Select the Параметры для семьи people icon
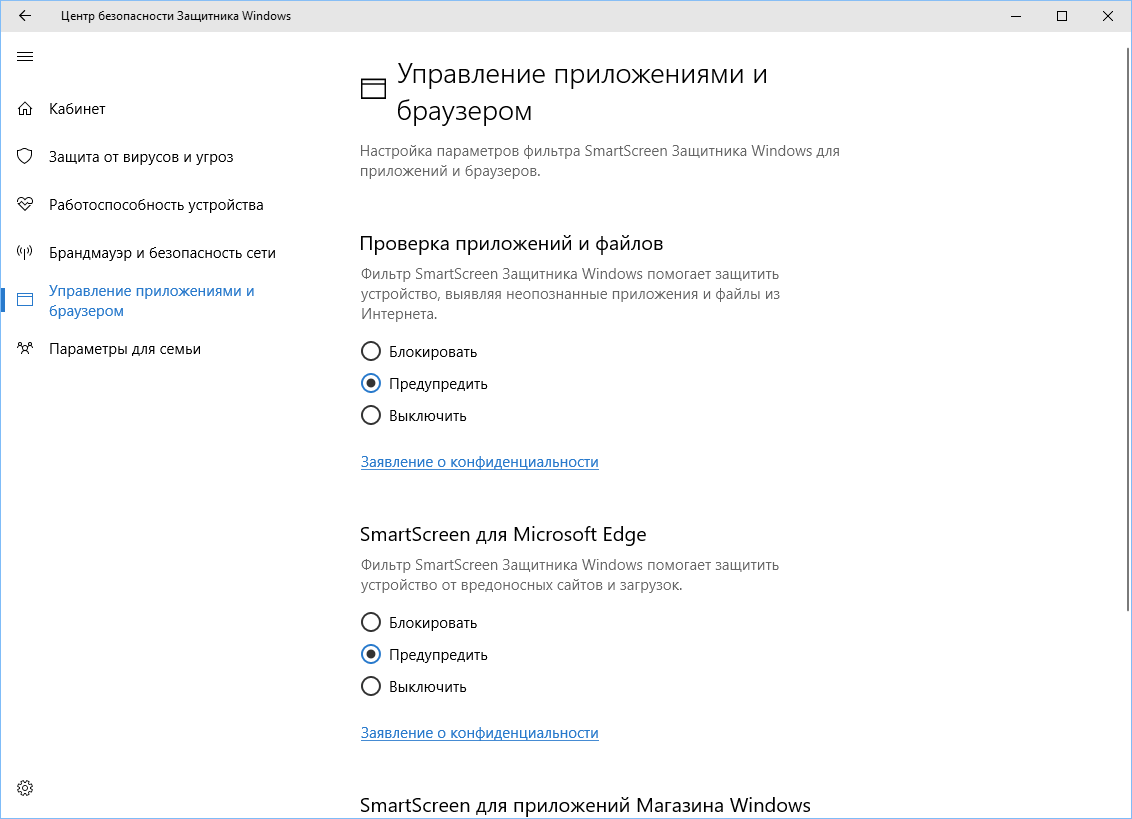The width and height of the screenshot is (1132, 819). pos(24,348)
